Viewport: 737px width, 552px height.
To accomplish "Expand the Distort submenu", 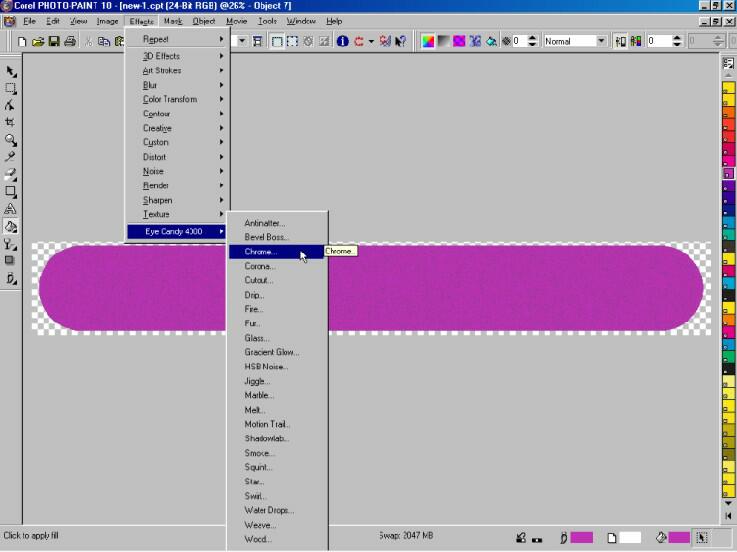I will (x=177, y=157).
